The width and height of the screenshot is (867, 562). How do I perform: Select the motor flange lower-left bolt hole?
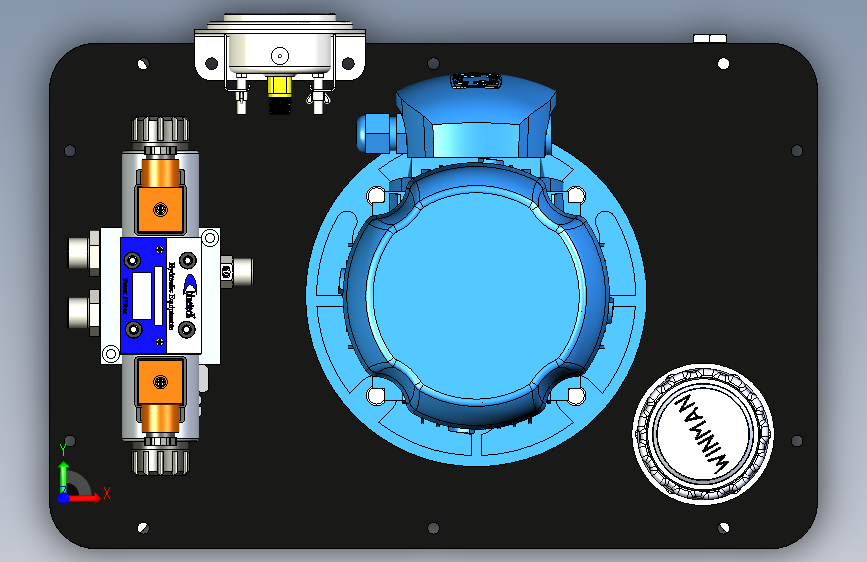[x=376, y=396]
